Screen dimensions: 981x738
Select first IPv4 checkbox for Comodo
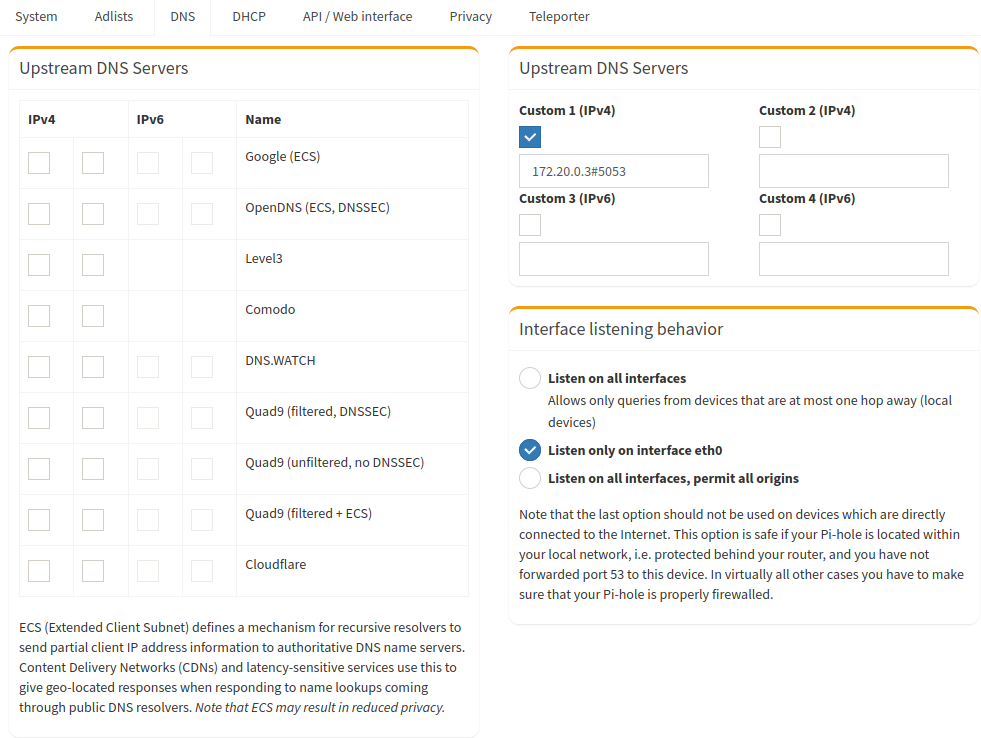click(x=39, y=316)
